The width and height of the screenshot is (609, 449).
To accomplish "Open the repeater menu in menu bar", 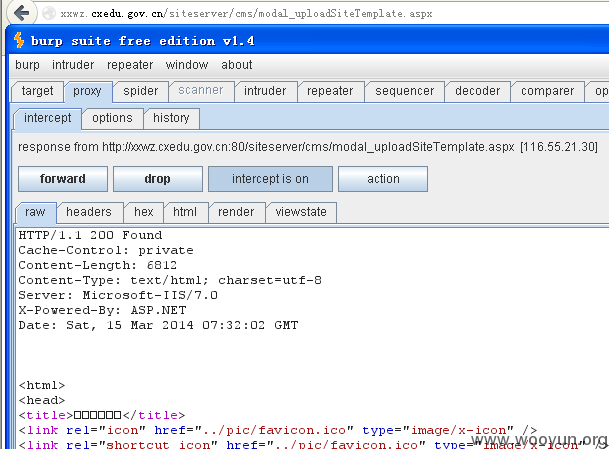I will click(x=130, y=64).
